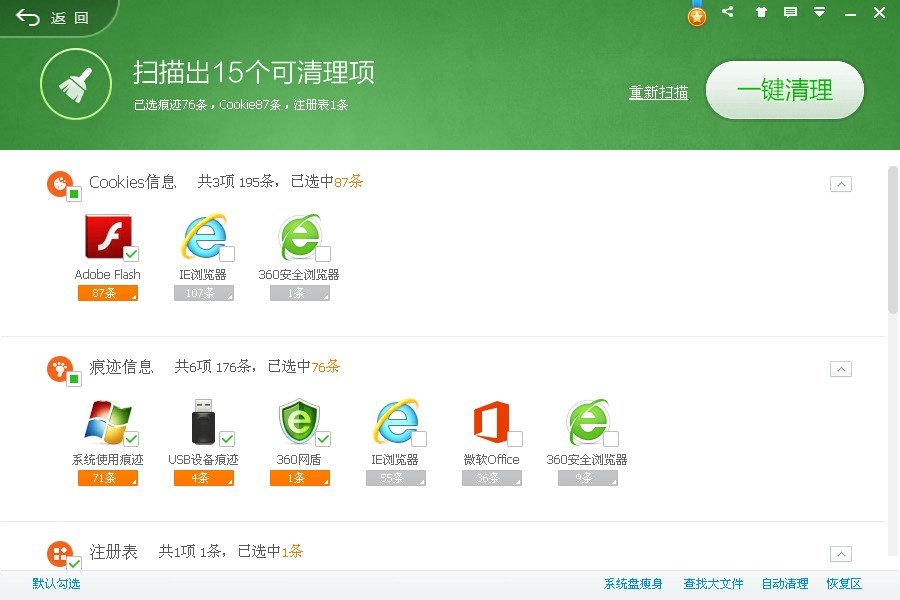Screen dimensions: 900x600
Task: Expand 微软Office 36条 details
Action: (492, 478)
